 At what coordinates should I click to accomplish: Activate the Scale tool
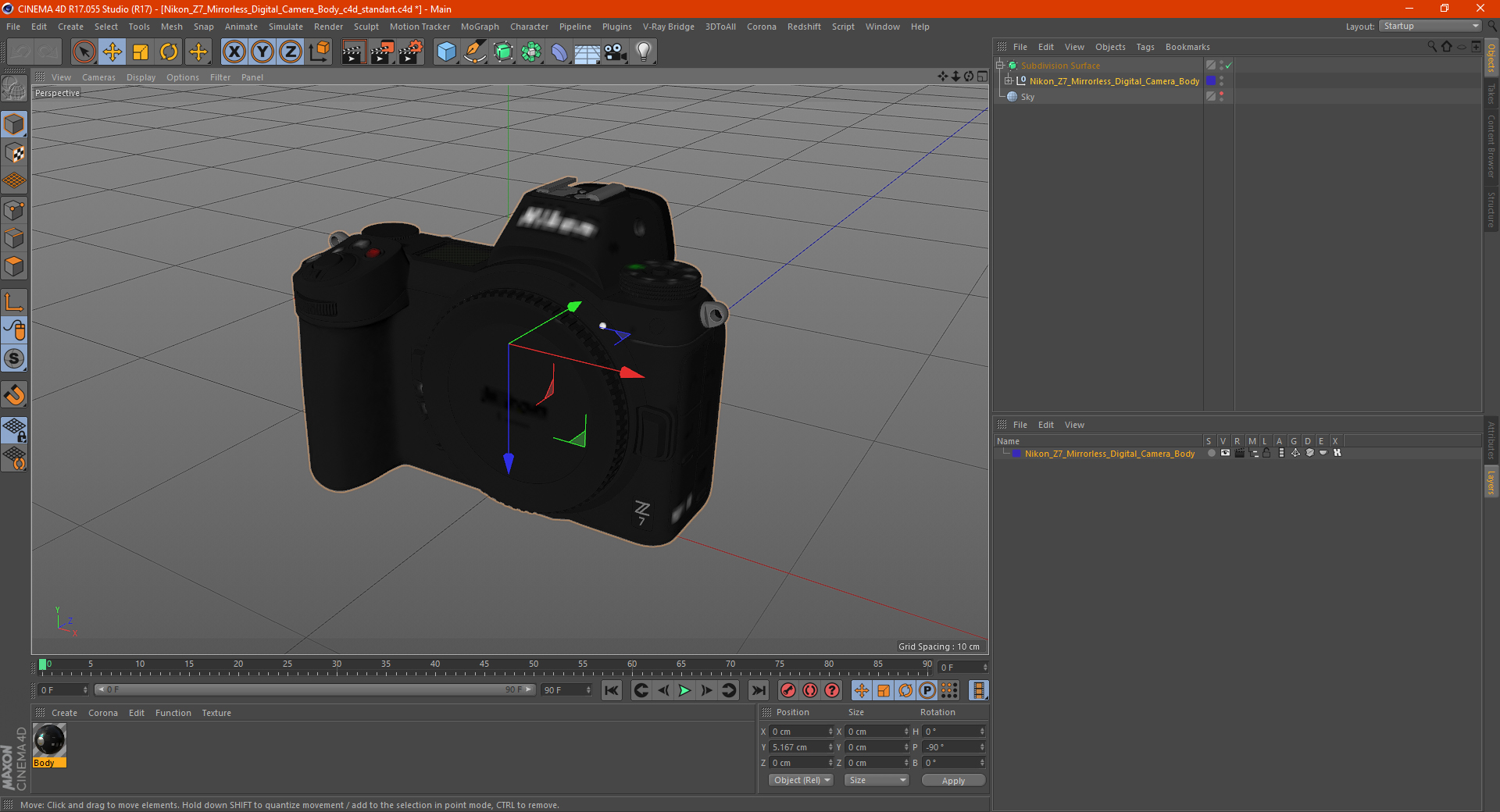pos(141,52)
